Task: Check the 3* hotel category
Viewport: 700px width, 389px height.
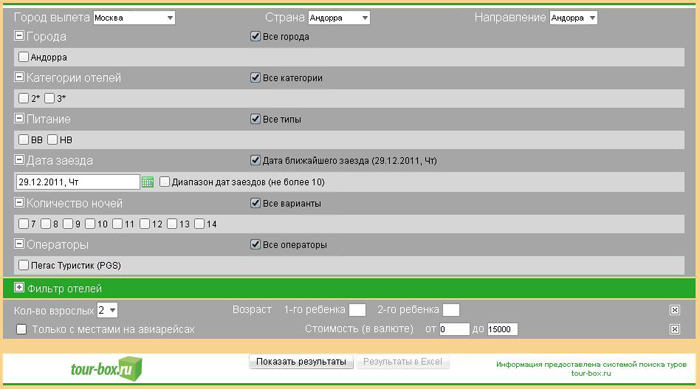Action: pos(50,98)
